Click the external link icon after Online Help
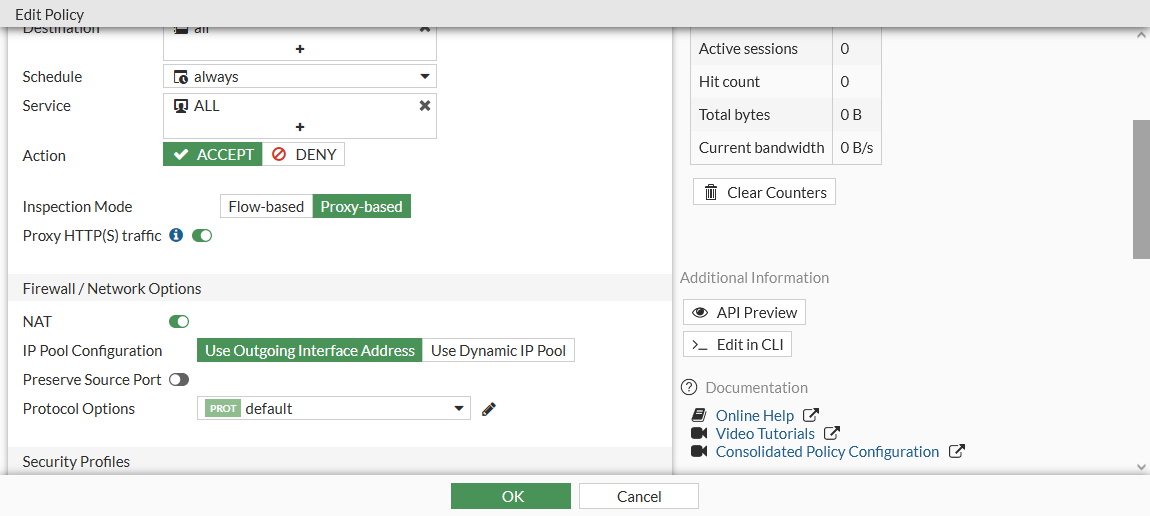The image size is (1150, 516). click(x=811, y=416)
